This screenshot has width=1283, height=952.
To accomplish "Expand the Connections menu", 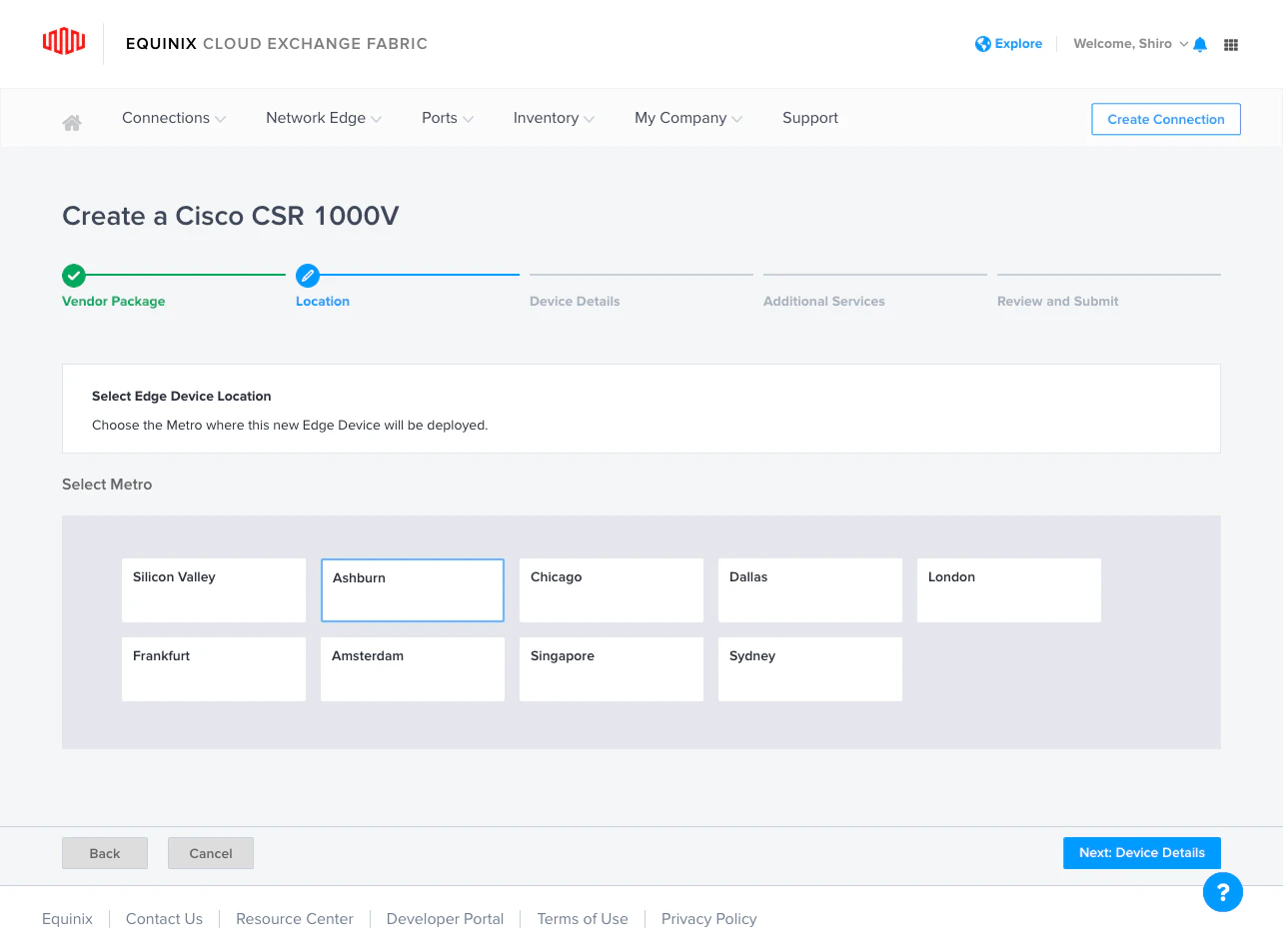I will pyautogui.click(x=174, y=118).
